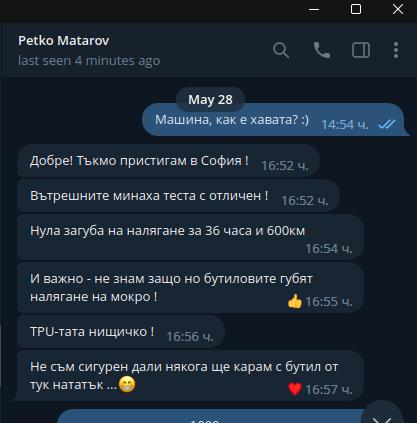
Task: Click the red heart reaction
Action: point(295,389)
